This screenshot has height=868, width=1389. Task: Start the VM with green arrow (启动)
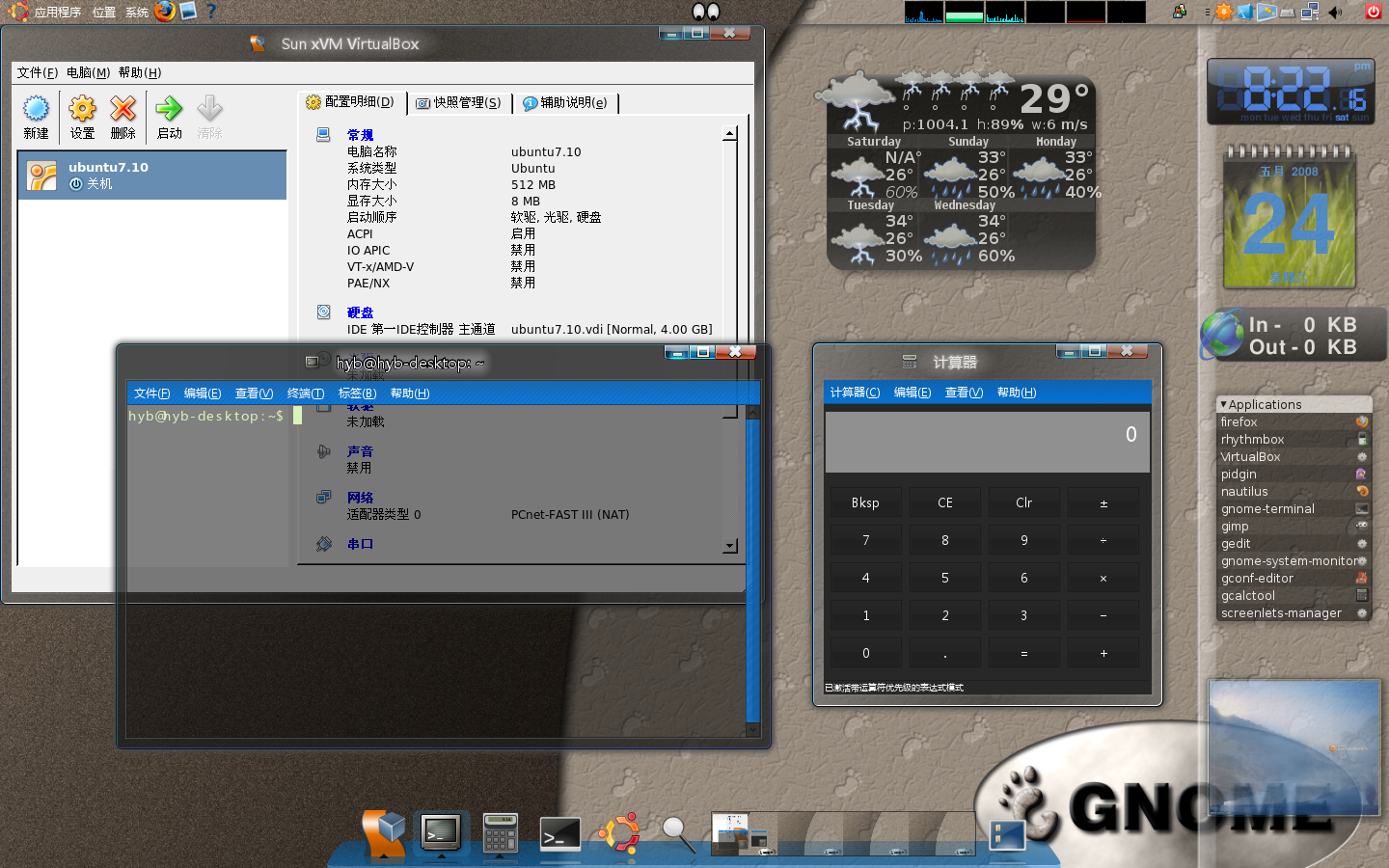click(x=170, y=118)
